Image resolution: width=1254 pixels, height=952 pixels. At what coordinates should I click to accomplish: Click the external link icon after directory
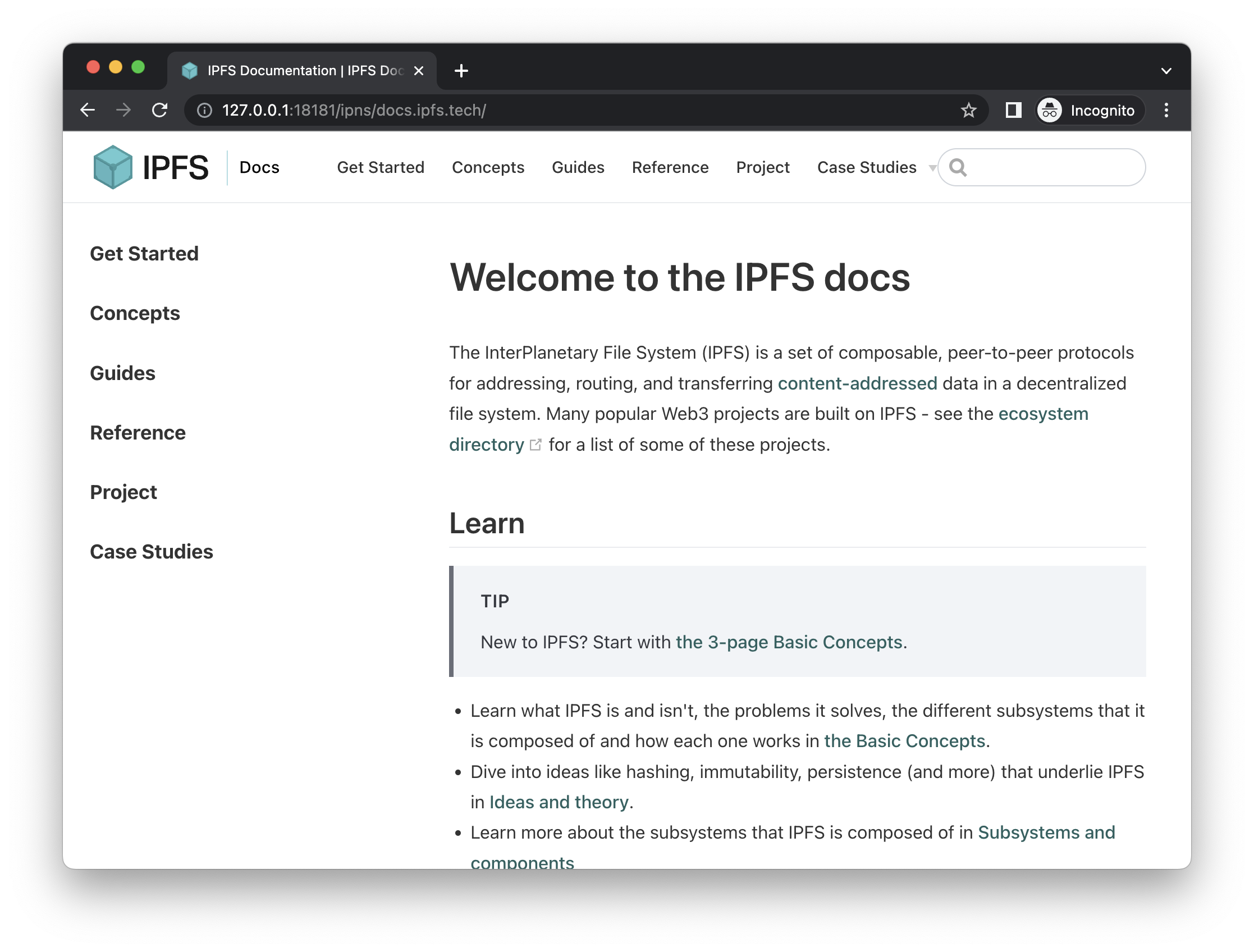pyautogui.click(x=535, y=445)
